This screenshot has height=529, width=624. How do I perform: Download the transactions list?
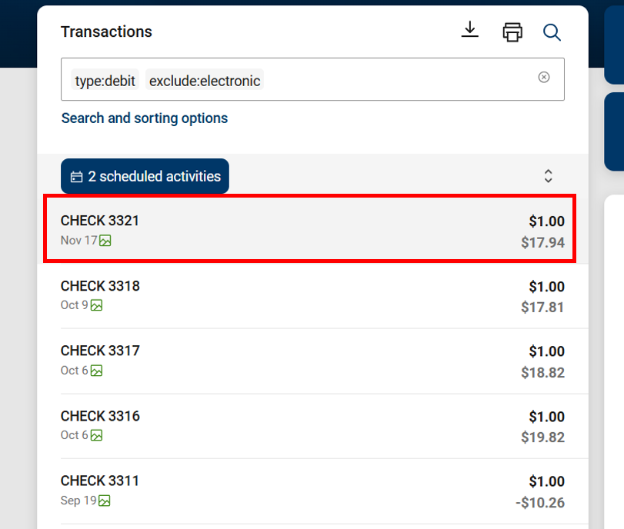pyautogui.click(x=470, y=31)
